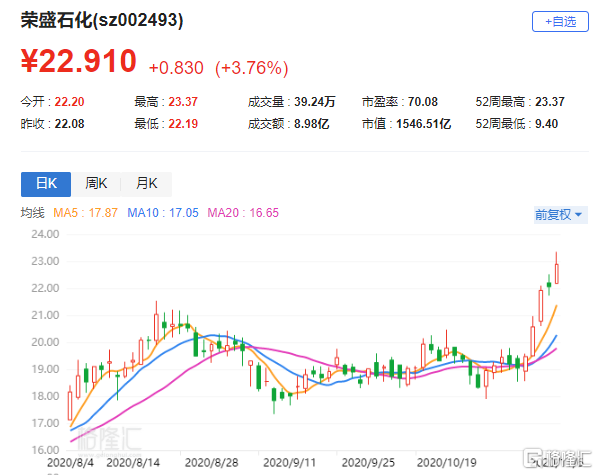This screenshot has height=475, width=598.
Task: Click the 均线 label
Action: tap(33, 213)
